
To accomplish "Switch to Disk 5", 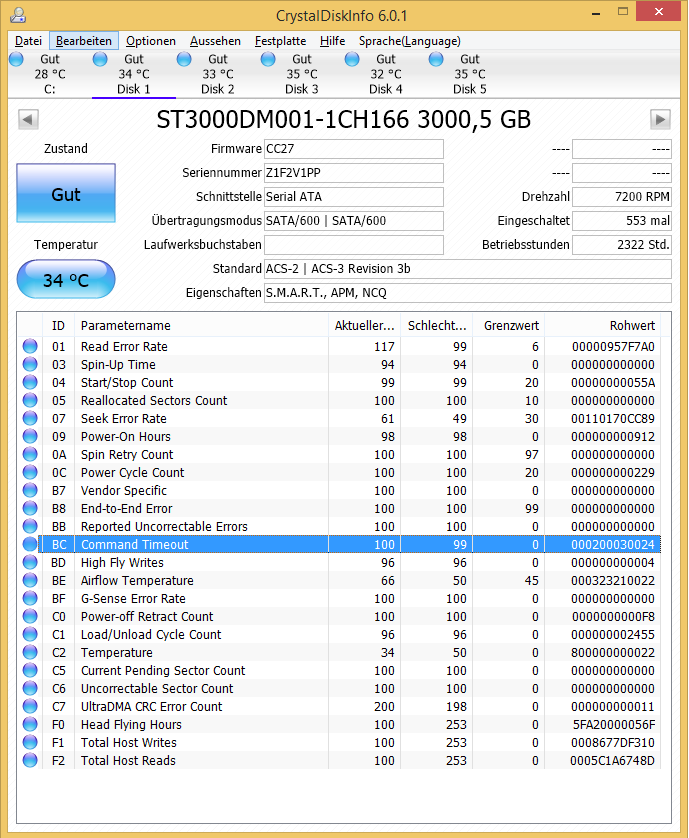I will tap(469, 74).
